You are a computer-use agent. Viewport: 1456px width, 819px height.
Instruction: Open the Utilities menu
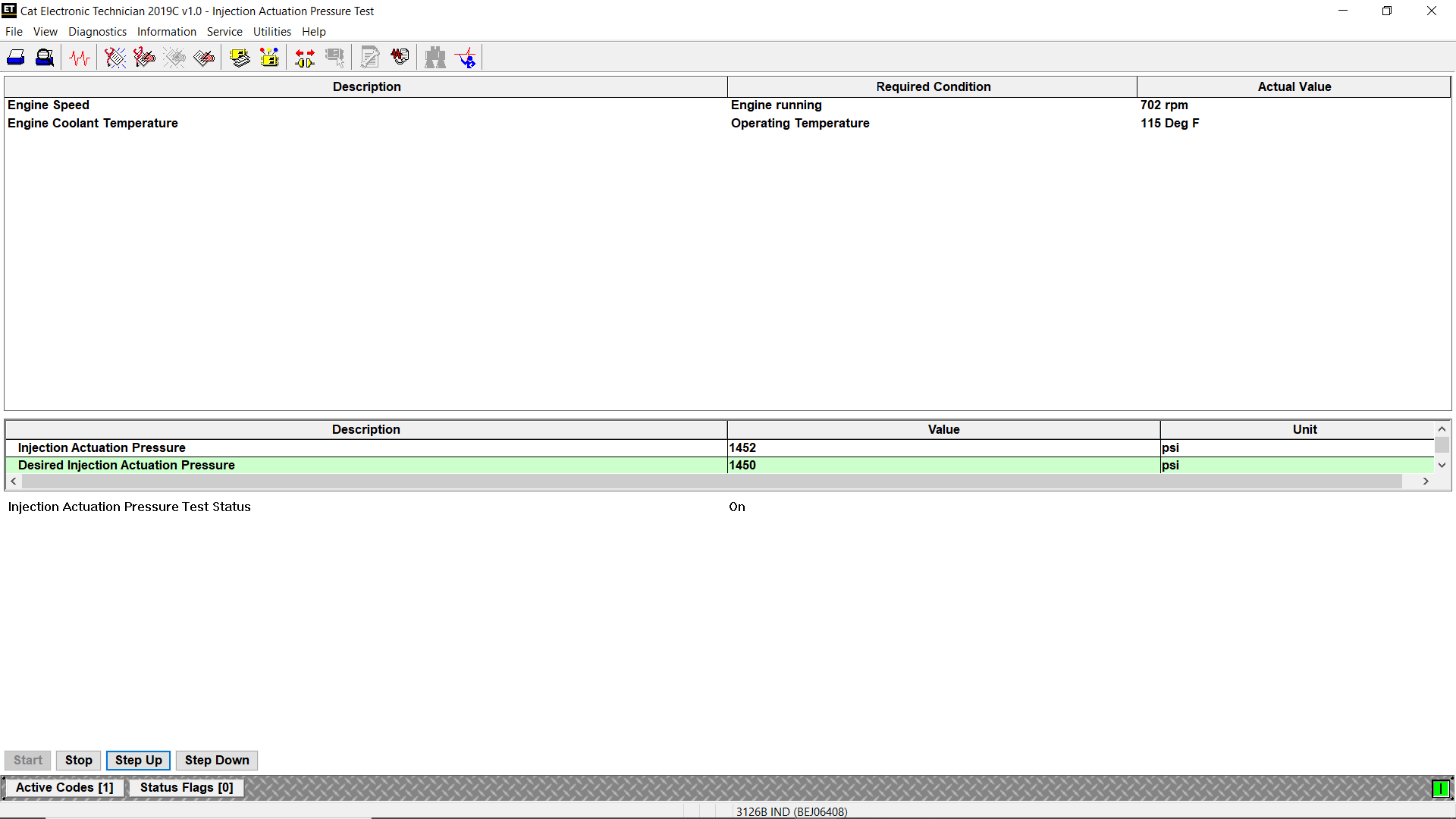(272, 32)
